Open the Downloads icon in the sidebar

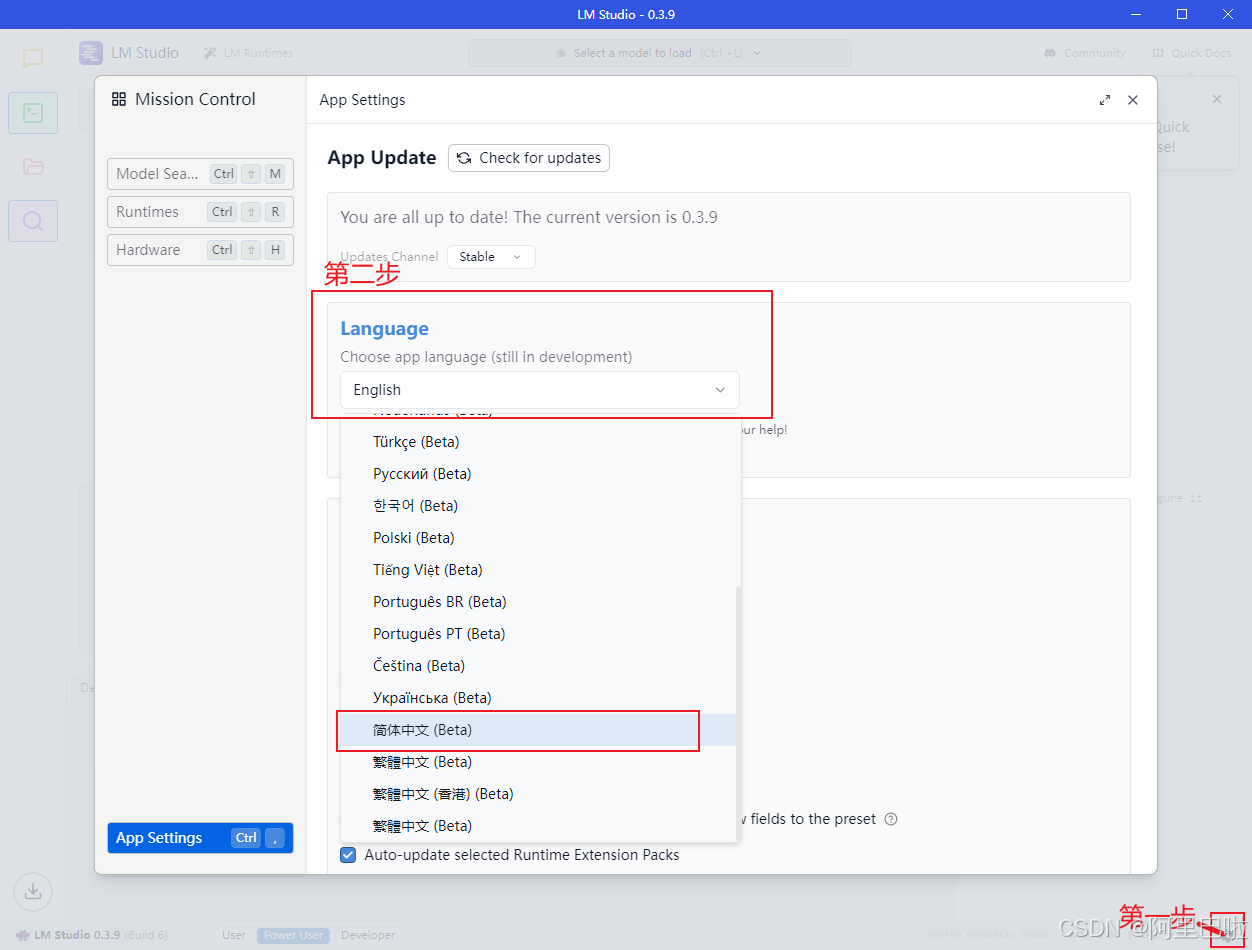tap(33, 890)
